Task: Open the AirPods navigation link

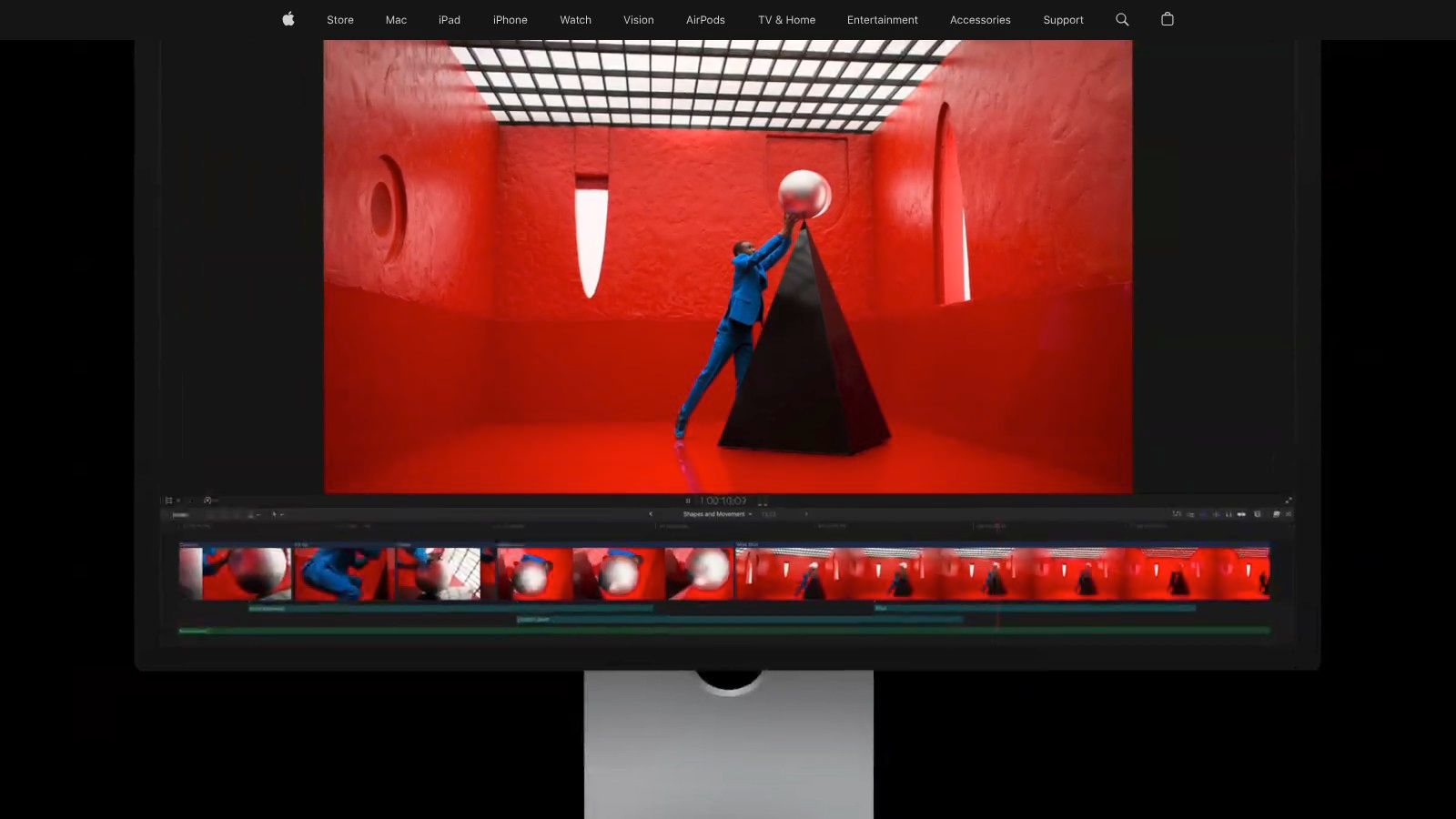Action: (705, 19)
